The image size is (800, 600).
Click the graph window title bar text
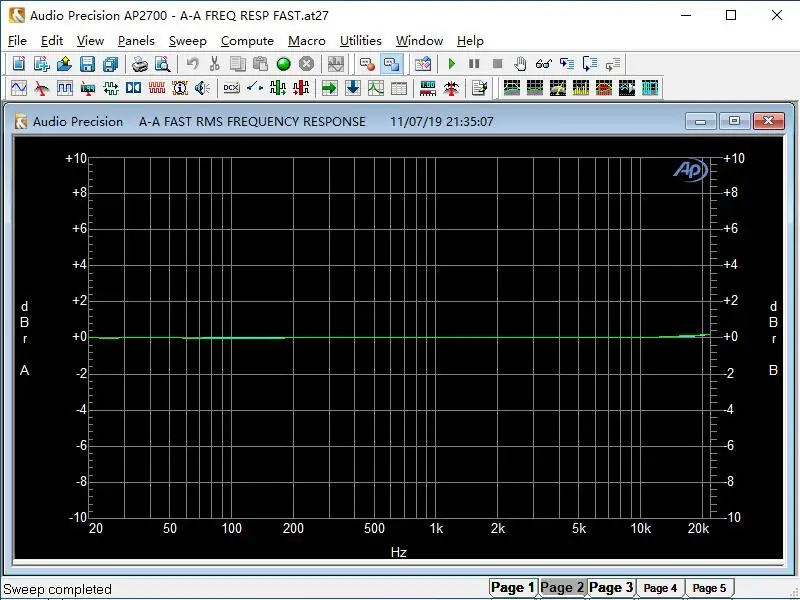[263, 121]
